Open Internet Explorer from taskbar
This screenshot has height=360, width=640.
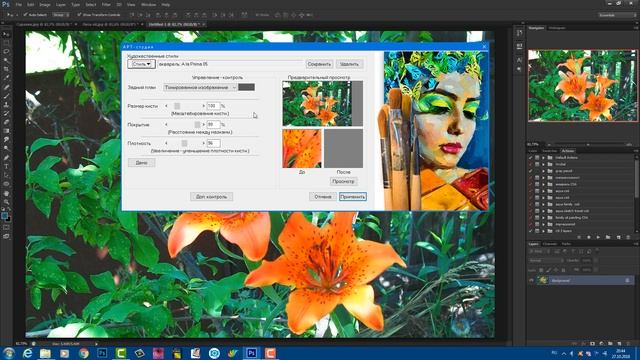(27, 353)
